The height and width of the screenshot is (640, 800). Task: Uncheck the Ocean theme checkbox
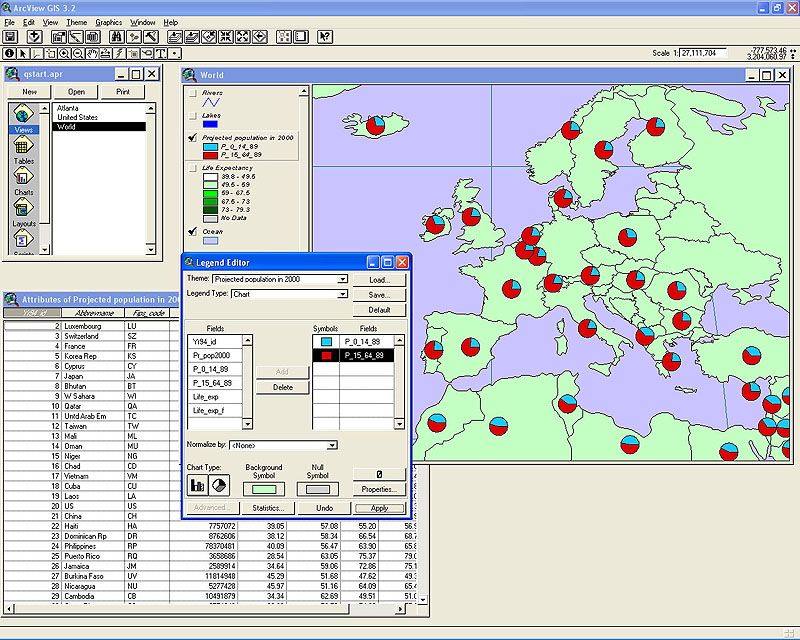(x=192, y=231)
